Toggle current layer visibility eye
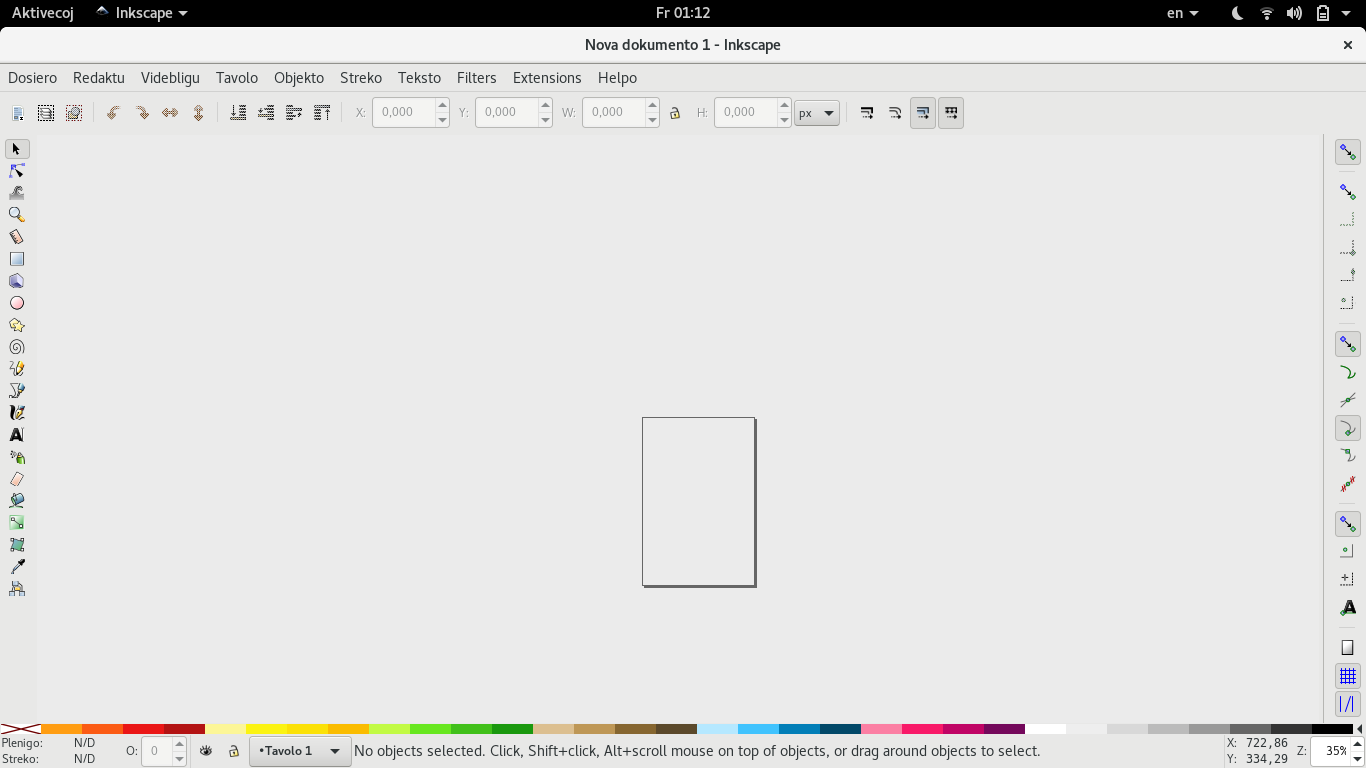Viewport: 1366px width, 768px height. pos(206,751)
